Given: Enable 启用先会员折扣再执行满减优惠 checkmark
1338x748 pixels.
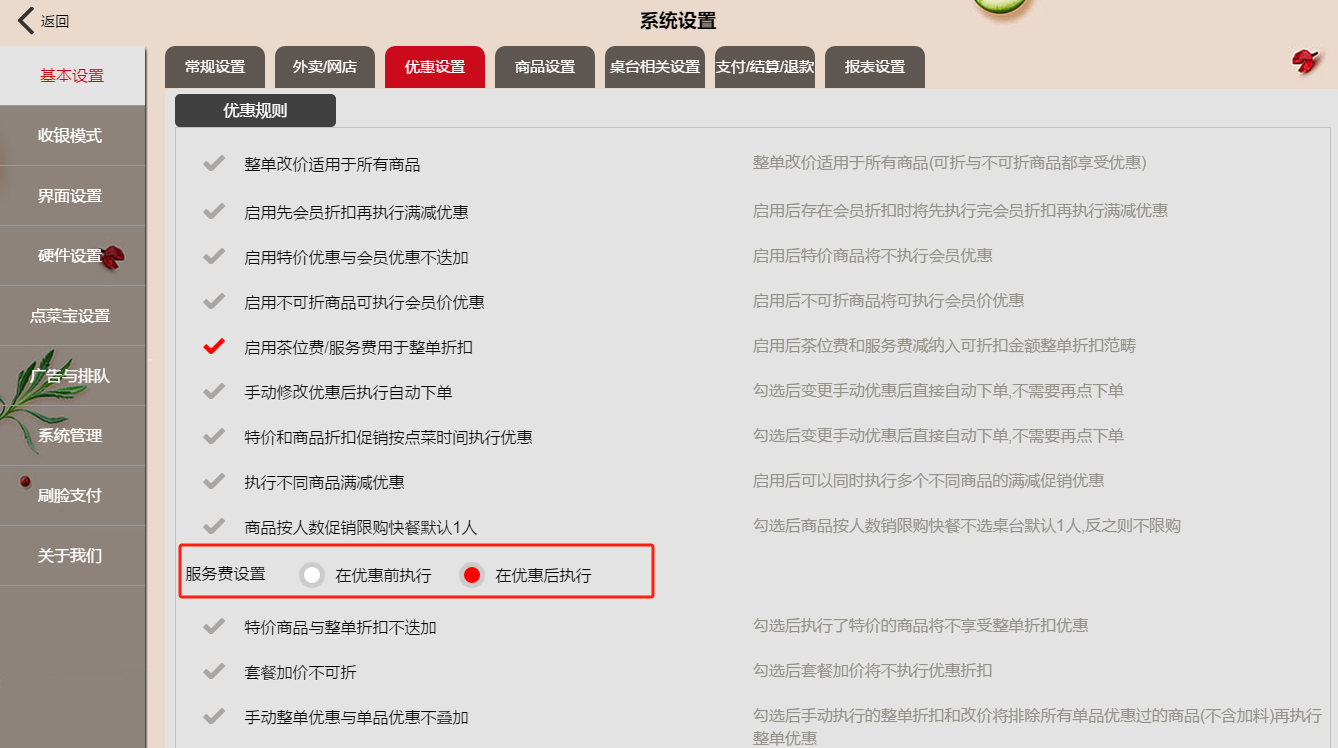Looking at the screenshot, I should coord(213,211).
